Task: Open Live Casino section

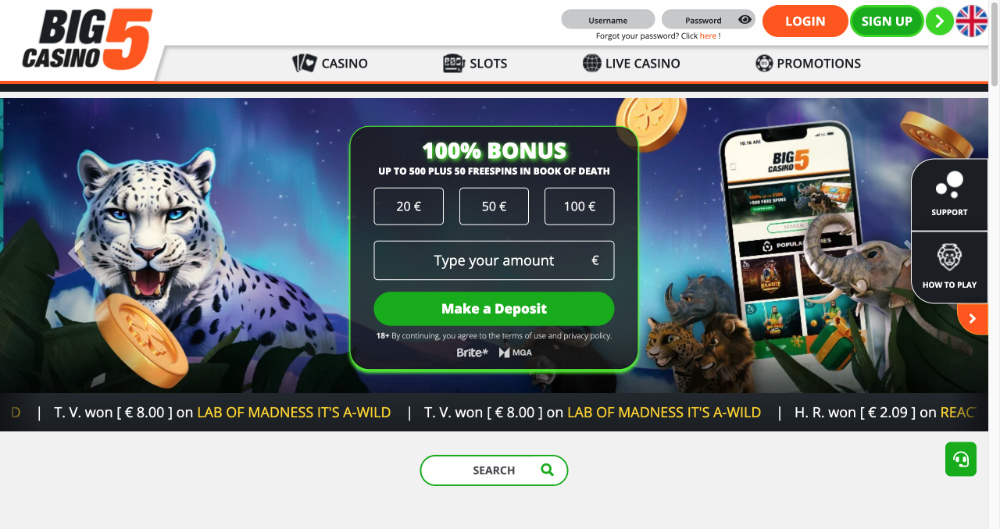Action: (631, 63)
